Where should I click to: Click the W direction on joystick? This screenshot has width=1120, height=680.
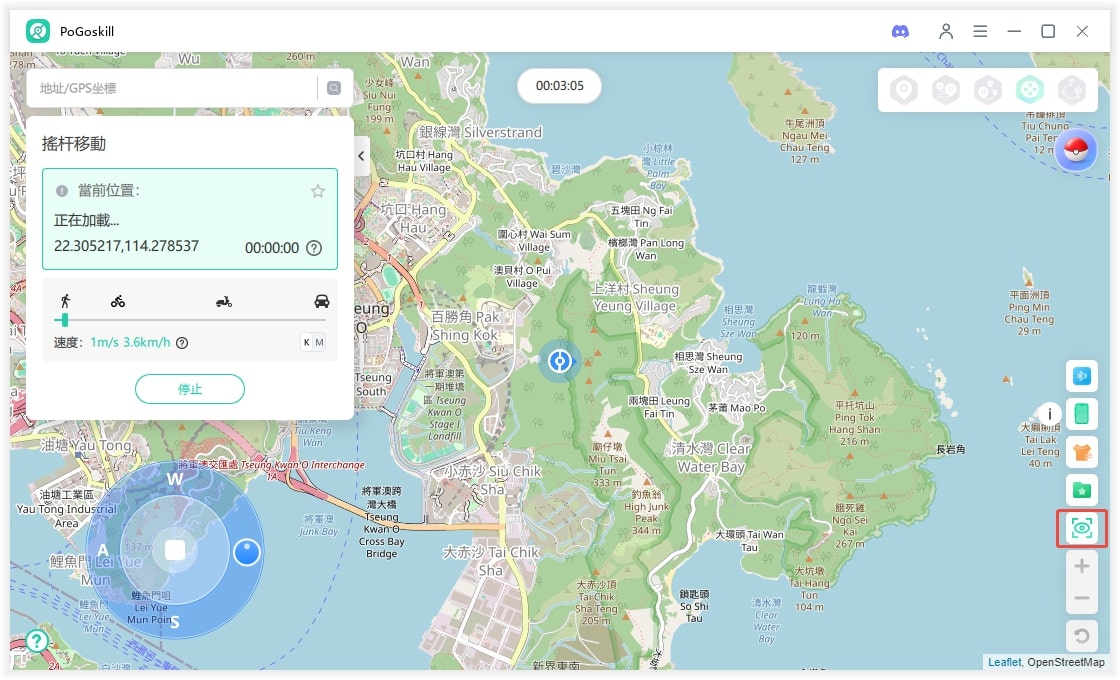pos(175,479)
